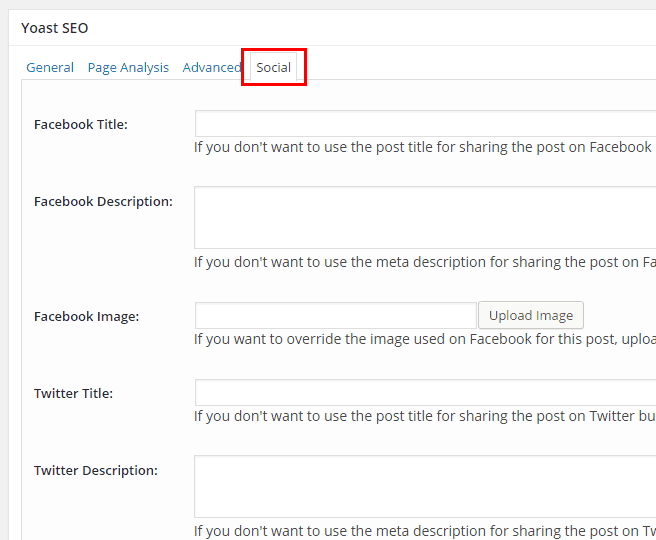656x540 pixels.
Task: Focus the Facebook Description text area
Action: pos(425,218)
